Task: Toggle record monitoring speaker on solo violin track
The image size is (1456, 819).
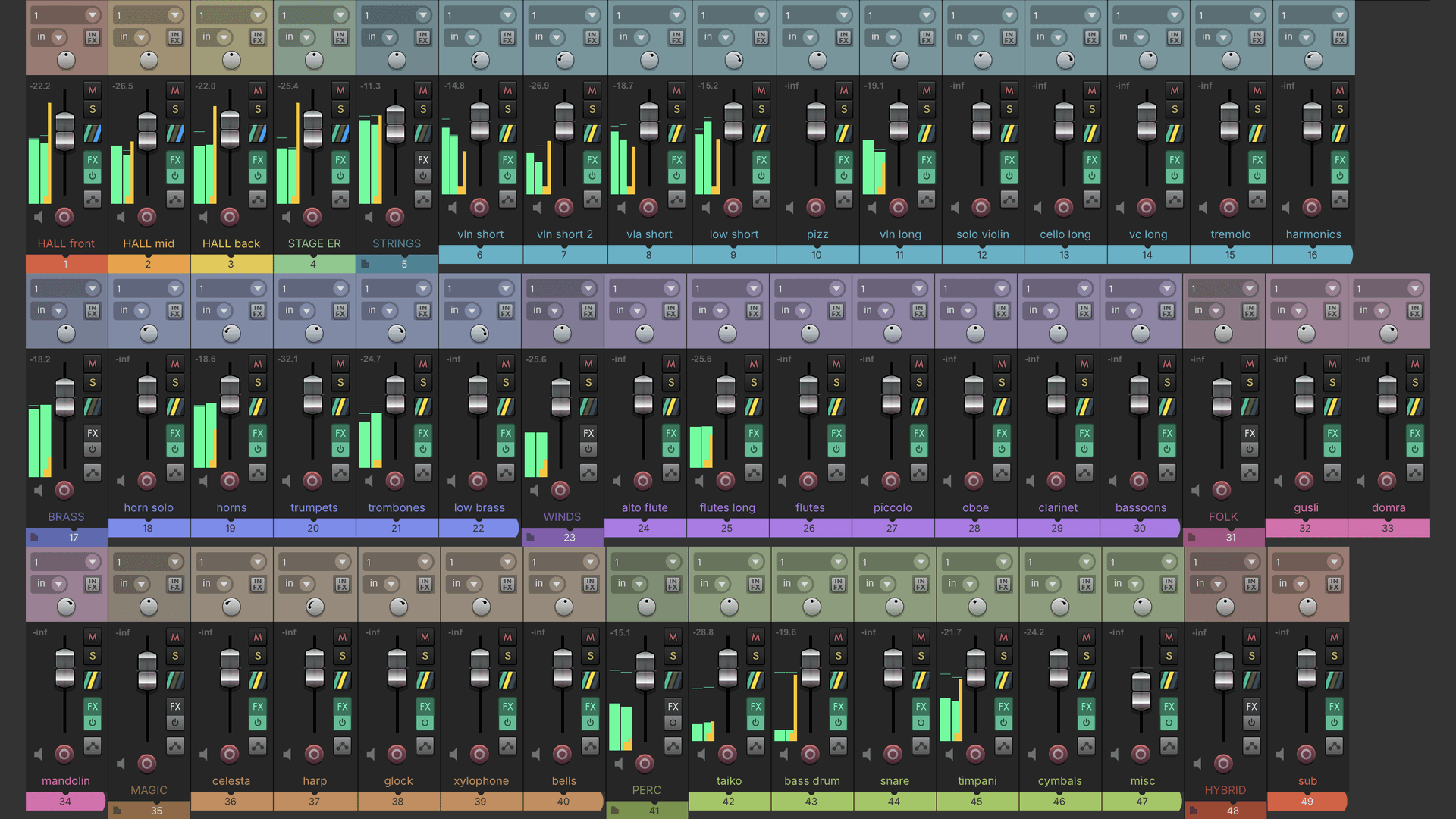Action: click(x=955, y=207)
